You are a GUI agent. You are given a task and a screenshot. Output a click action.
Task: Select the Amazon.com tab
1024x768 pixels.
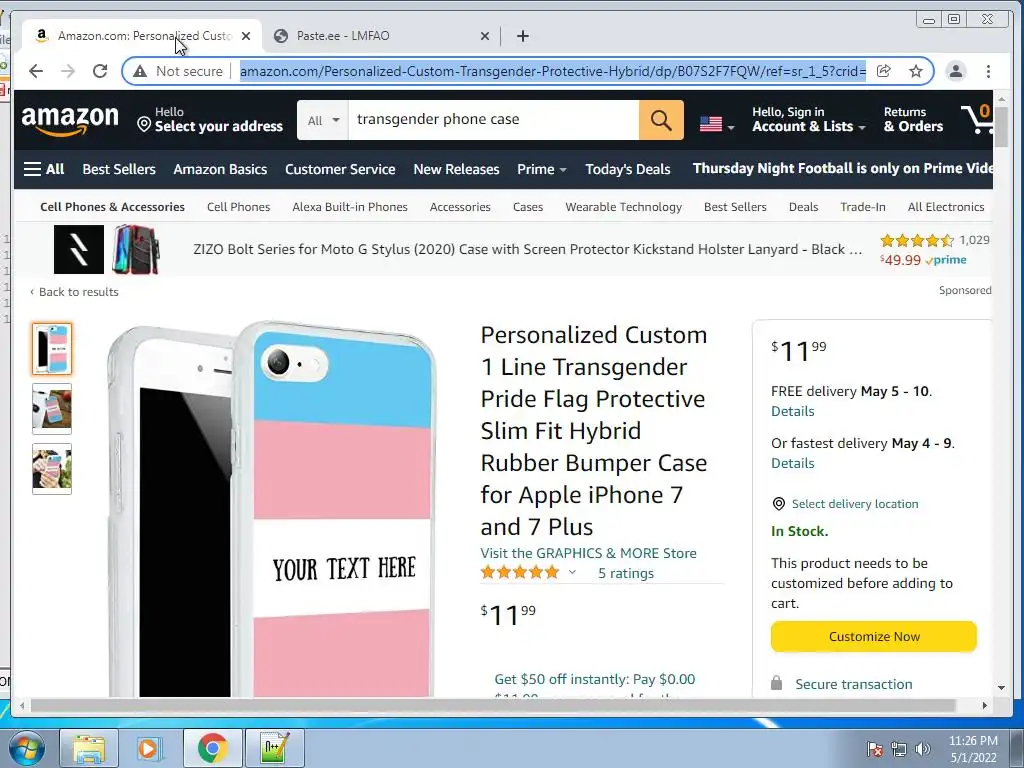[140, 36]
